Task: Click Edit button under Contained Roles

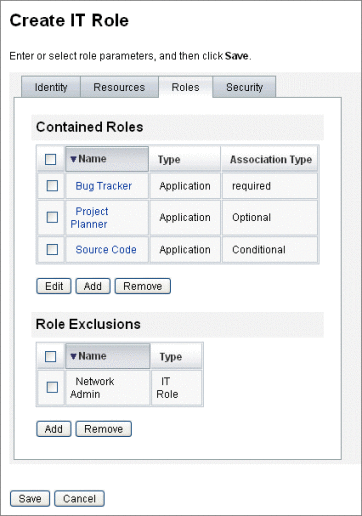Action: click(x=54, y=286)
